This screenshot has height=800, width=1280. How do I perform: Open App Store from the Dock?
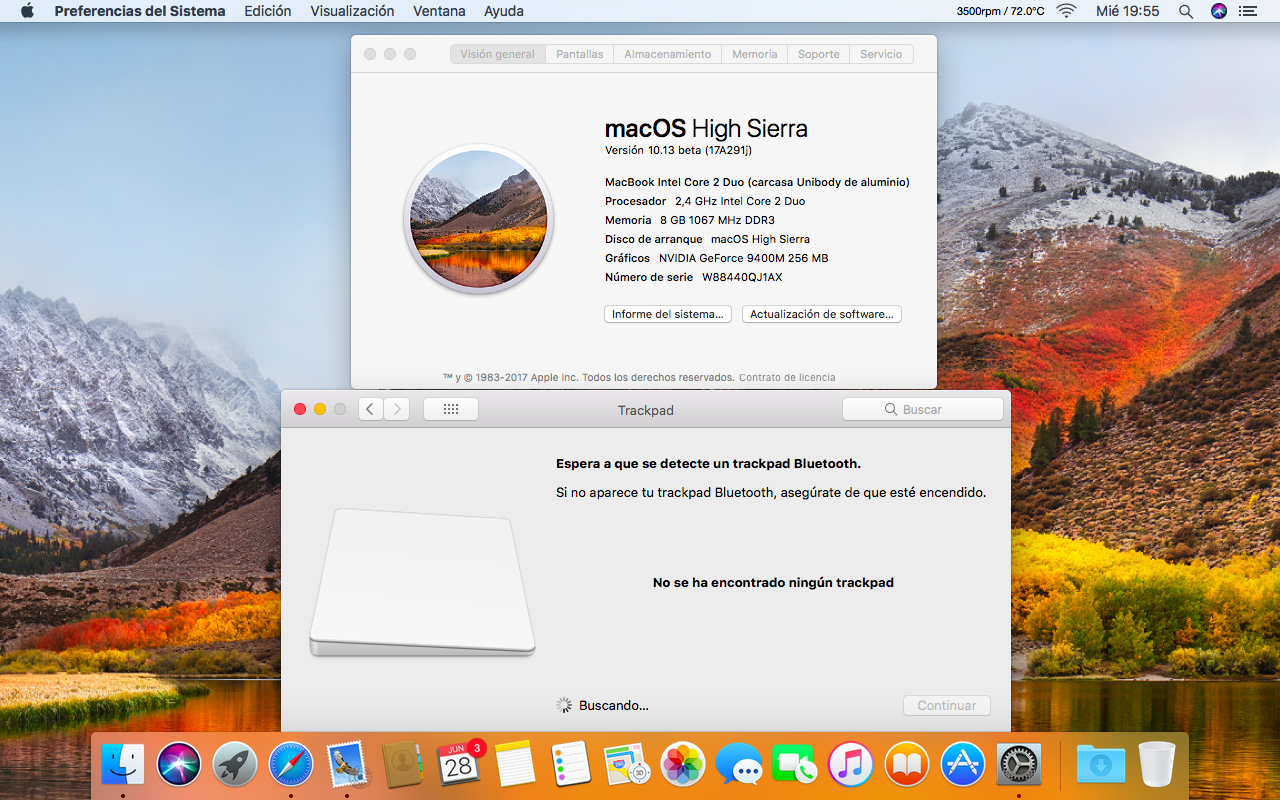tap(963, 765)
